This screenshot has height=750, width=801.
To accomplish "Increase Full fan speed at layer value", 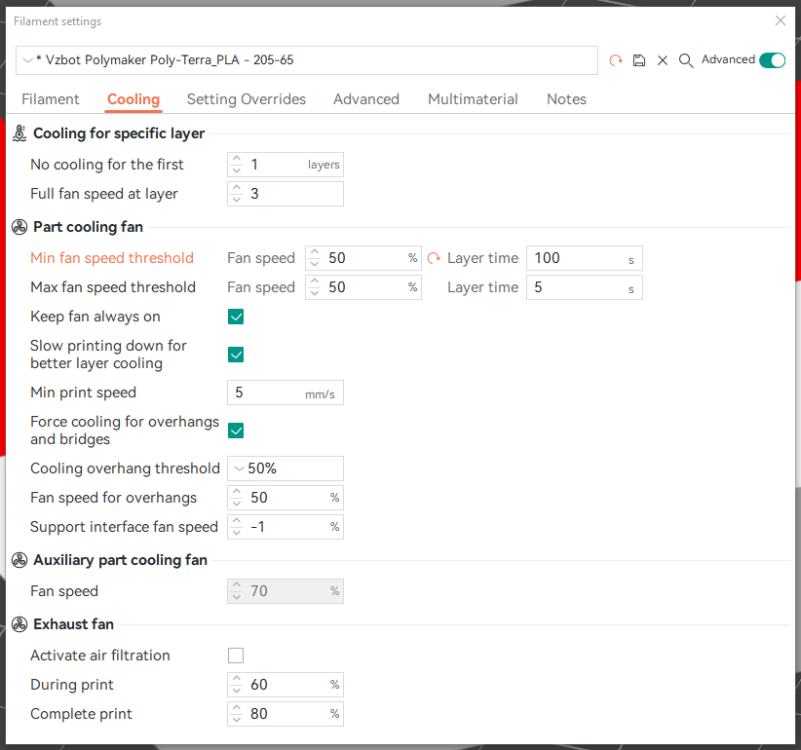I will pos(236,189).
